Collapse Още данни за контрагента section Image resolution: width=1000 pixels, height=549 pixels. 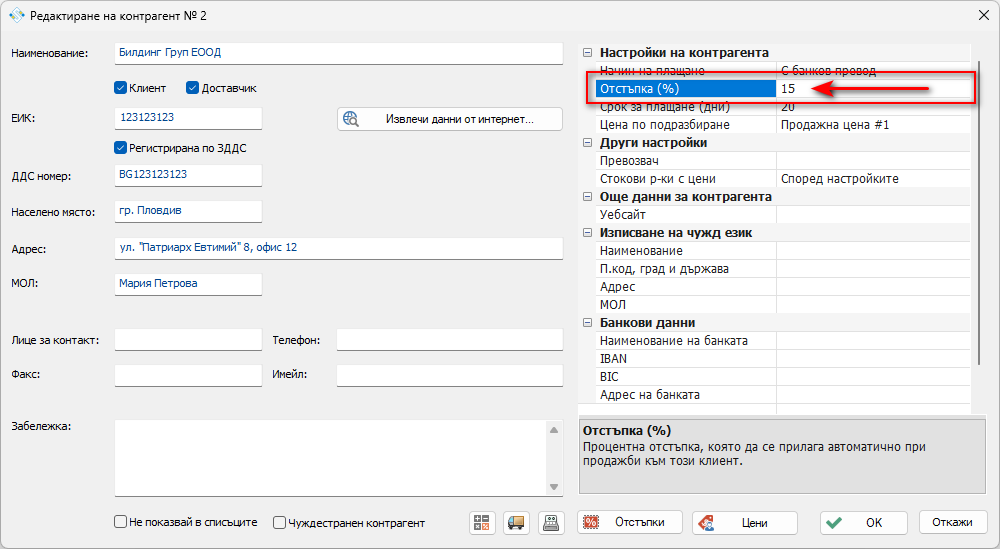click(x=587, y=197)
